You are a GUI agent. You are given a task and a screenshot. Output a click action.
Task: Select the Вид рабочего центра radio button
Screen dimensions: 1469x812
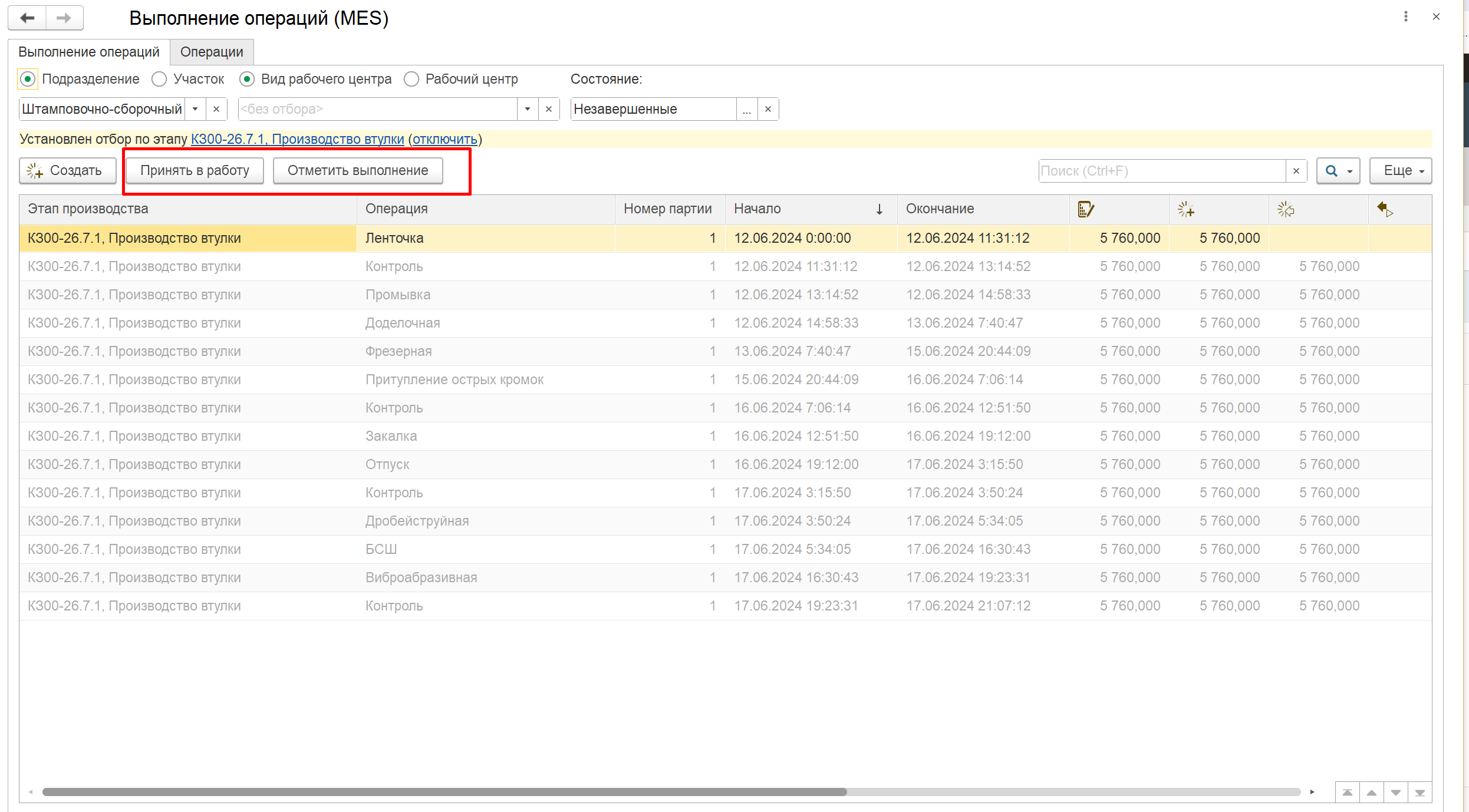click(x=247, y=79)
